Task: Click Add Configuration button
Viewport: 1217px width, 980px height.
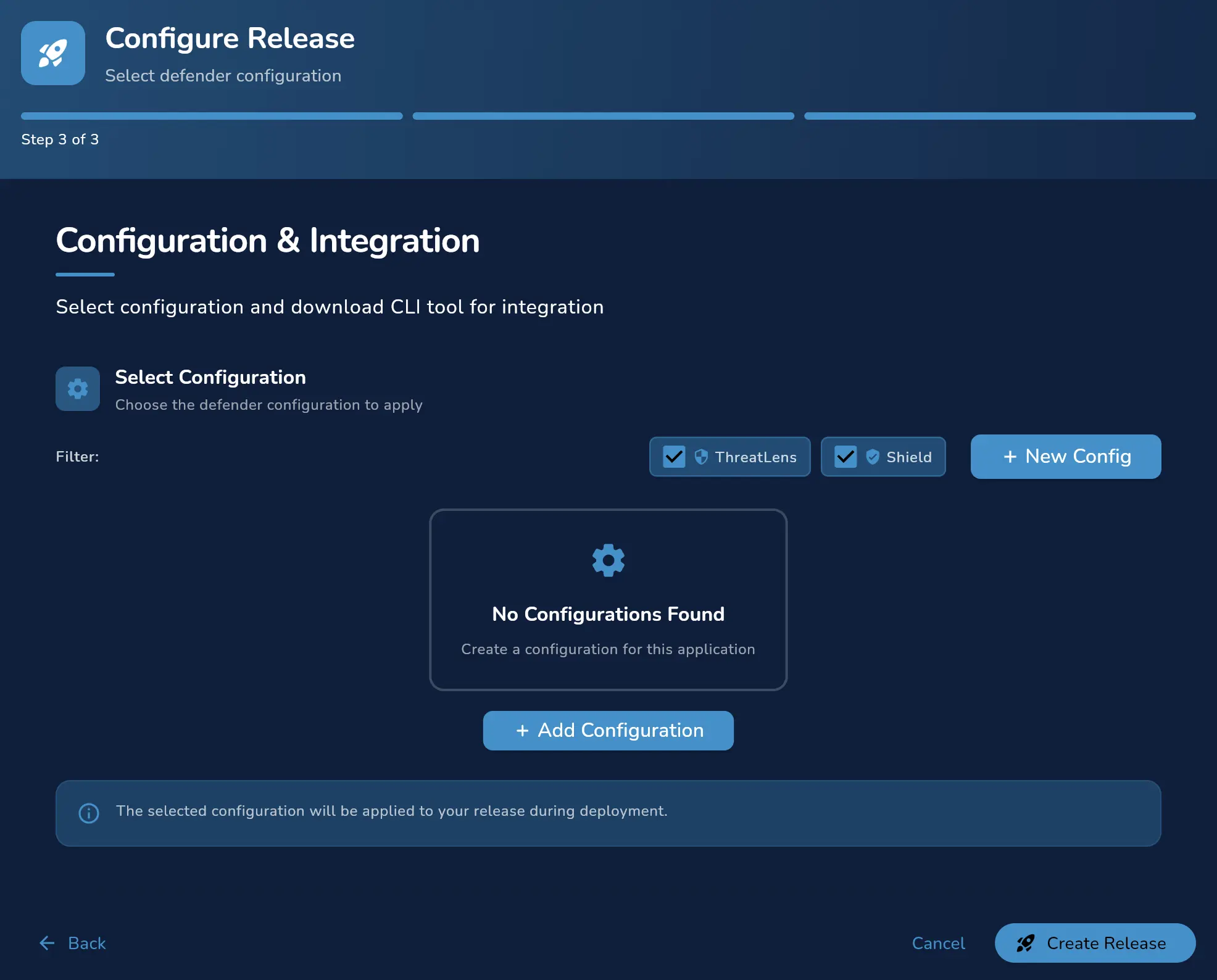Action: pos(608,731)
